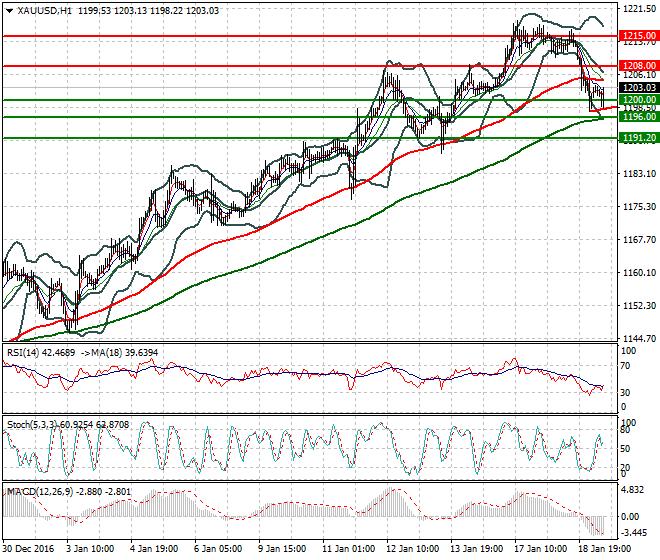Select the 30 Dec 2016 date label

coord(28,549)
